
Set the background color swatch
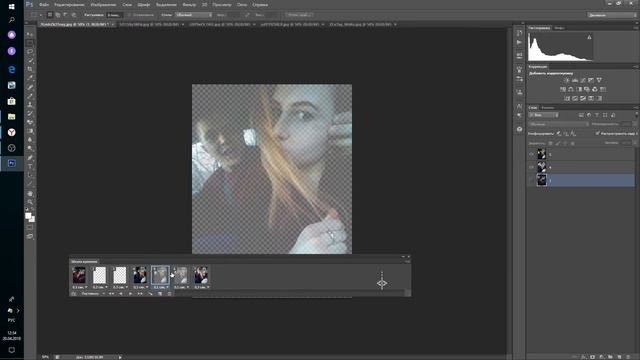point(32,219)
